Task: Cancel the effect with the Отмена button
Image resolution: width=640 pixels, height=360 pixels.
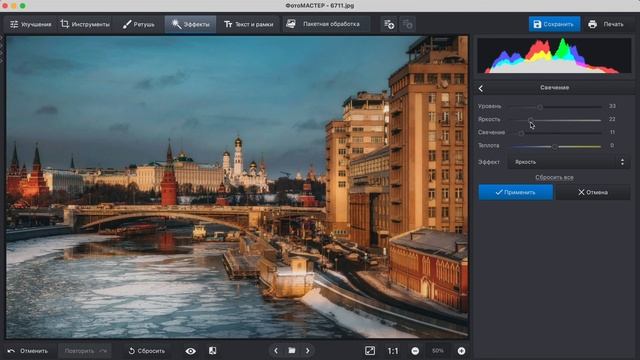Action: 593,192
